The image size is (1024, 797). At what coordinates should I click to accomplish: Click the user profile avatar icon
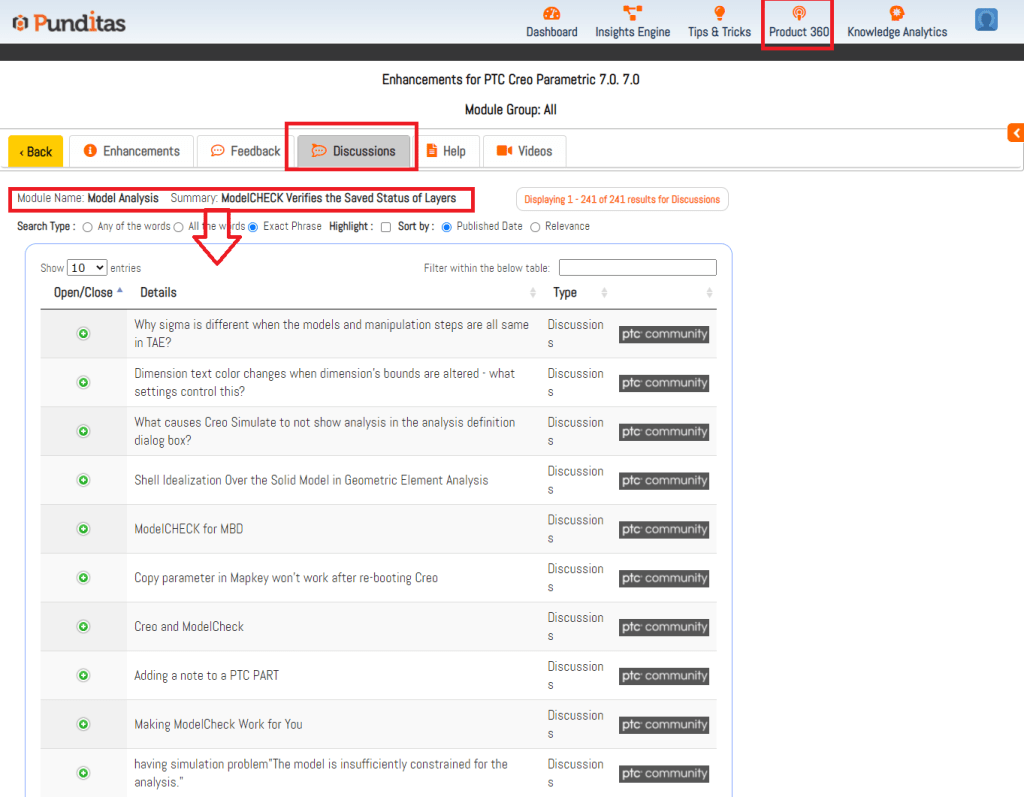point(986,20)
